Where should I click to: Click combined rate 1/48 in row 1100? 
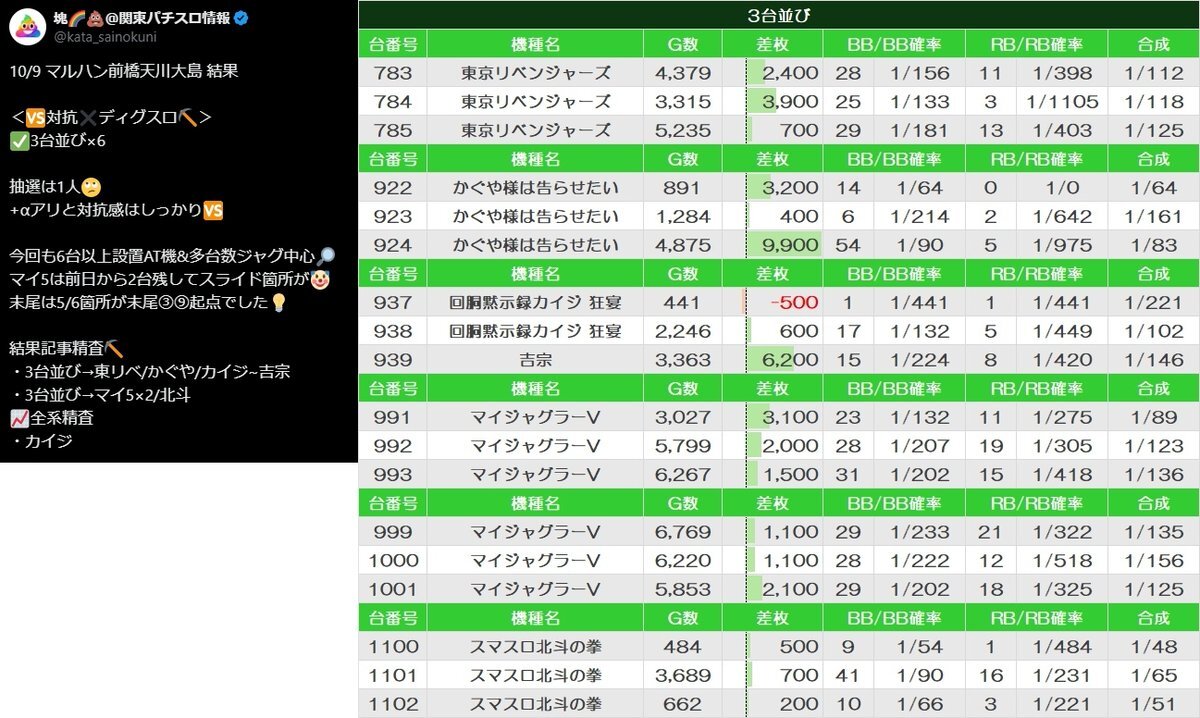1153,648
